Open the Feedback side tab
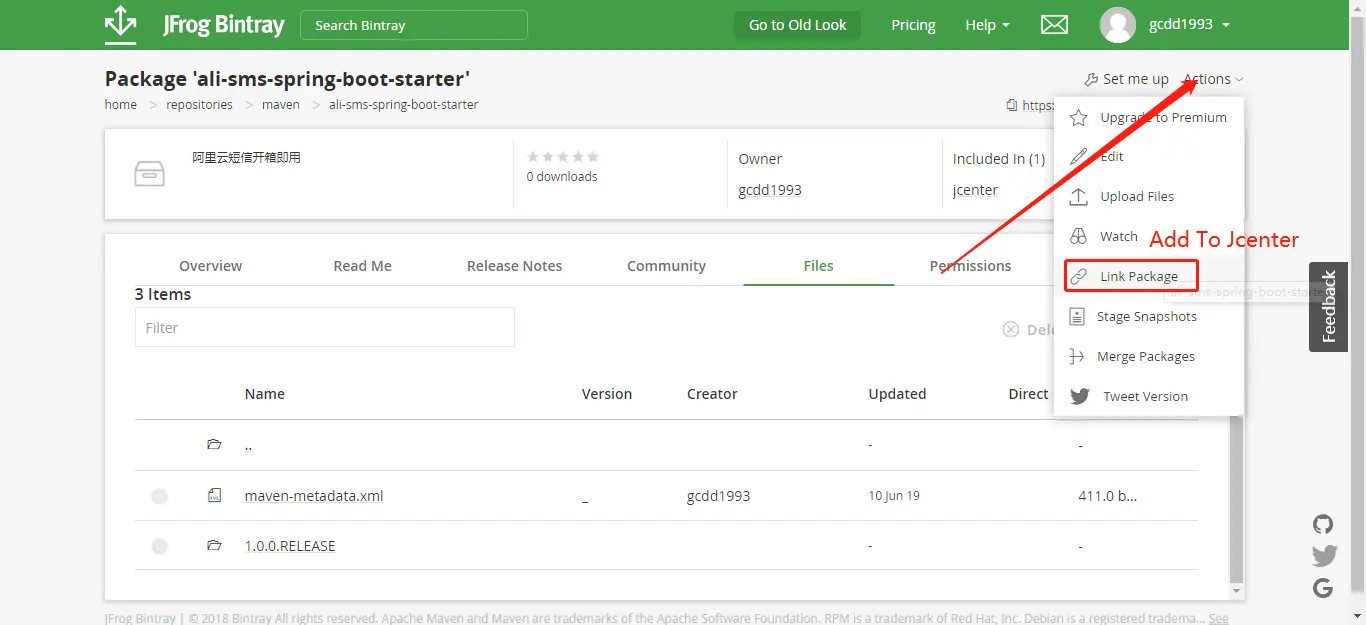 [1328, 307]
